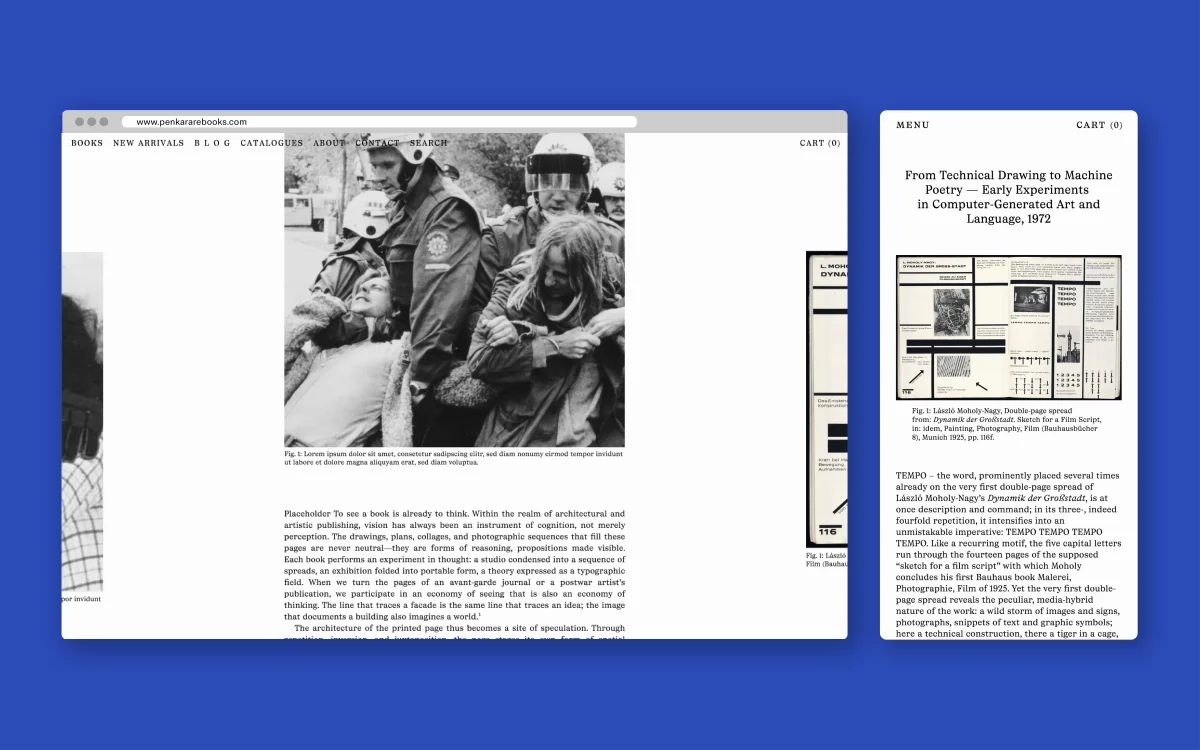Open the CONTACT page
The width and height of the screenshot is (1200, 750).
coord(377,143)
